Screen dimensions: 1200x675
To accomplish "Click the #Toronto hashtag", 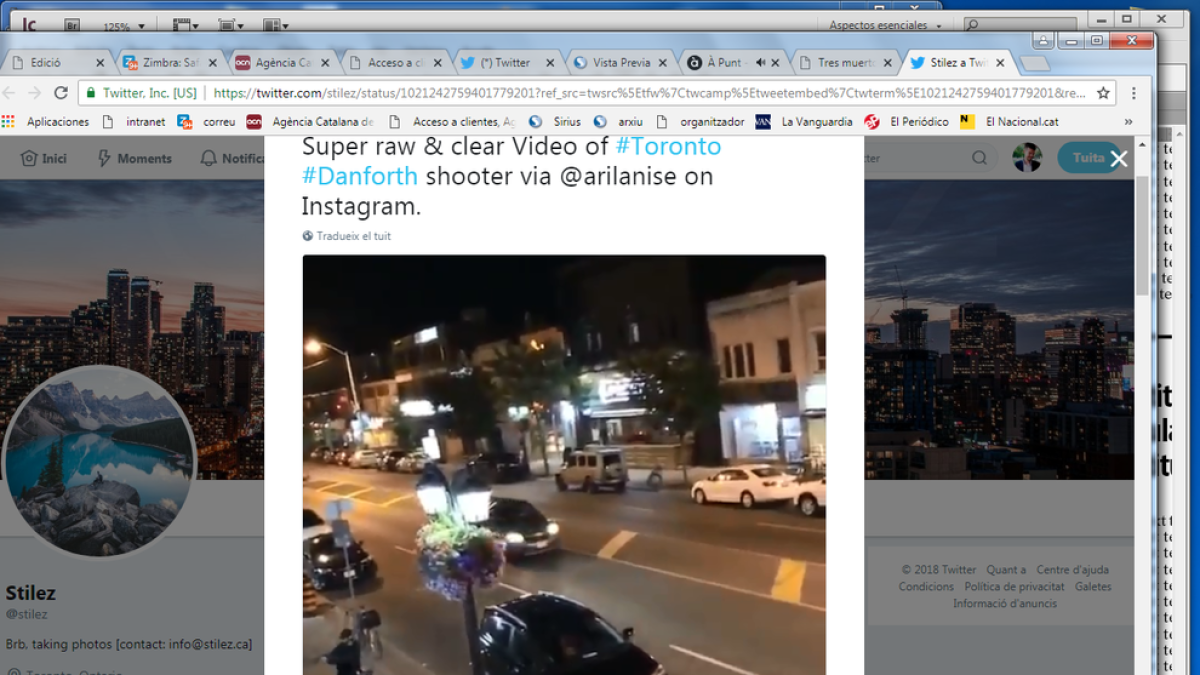I will point(668,146).
